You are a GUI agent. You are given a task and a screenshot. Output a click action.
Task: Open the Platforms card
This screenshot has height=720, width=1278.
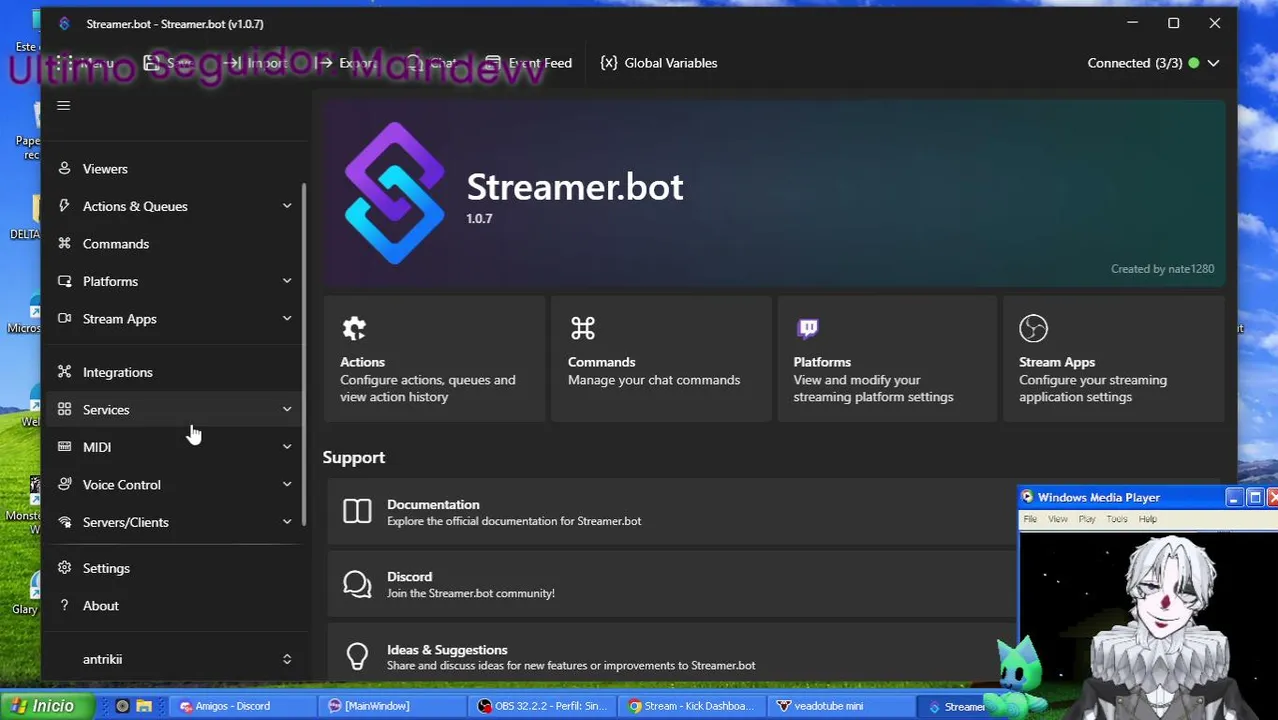pos(886,359)
